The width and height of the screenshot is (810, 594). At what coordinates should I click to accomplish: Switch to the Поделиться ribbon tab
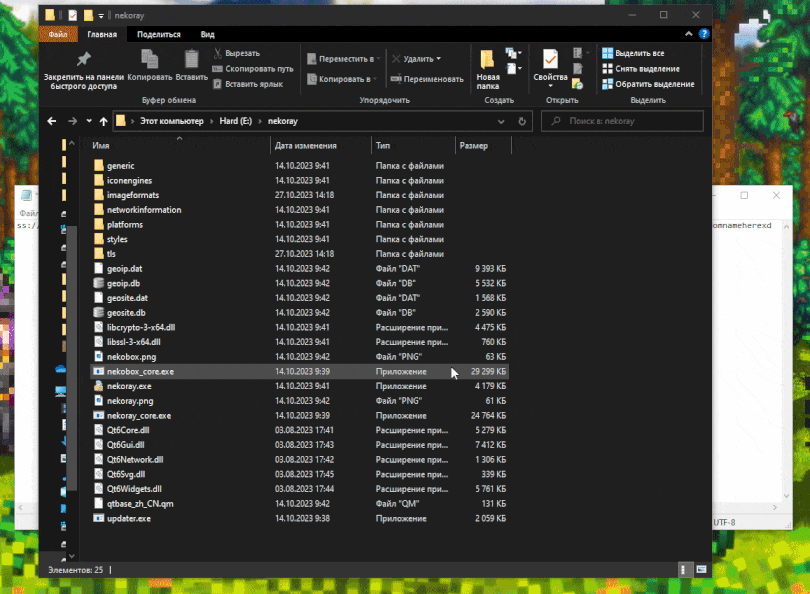159,34
